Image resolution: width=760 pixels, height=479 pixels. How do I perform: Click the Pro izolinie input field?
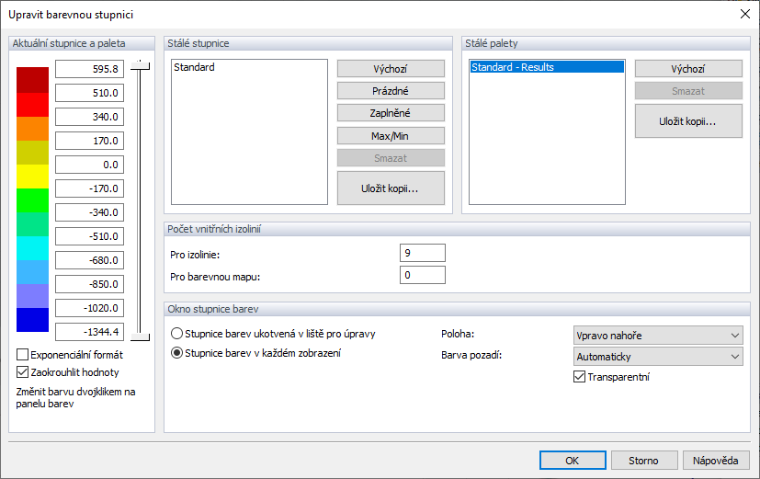pos(423,253)
